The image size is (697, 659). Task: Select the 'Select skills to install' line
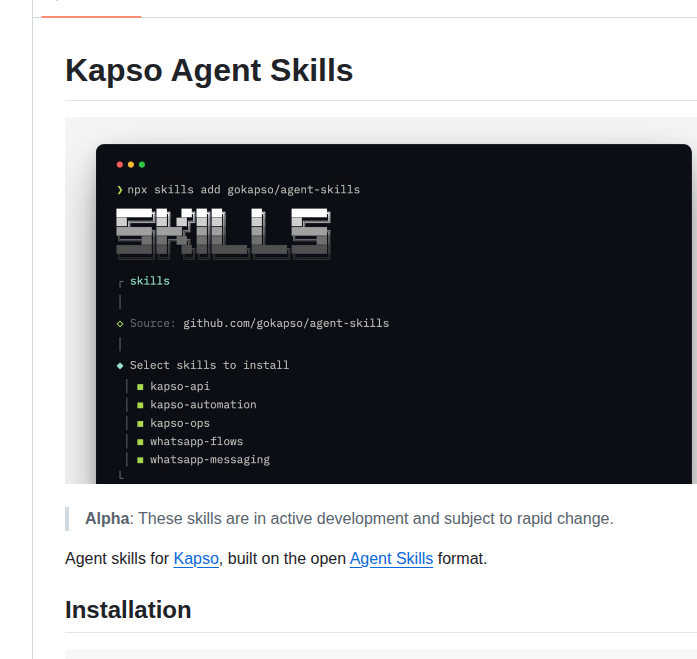(209, 365)
